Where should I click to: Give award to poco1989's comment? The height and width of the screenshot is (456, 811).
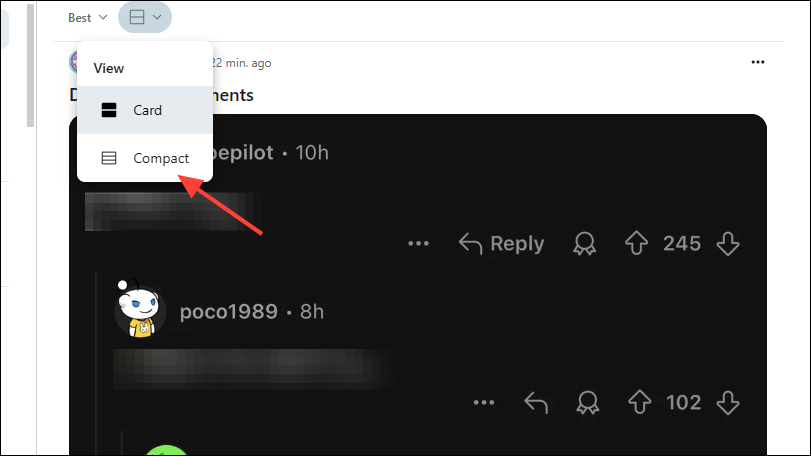click(588, 402)
